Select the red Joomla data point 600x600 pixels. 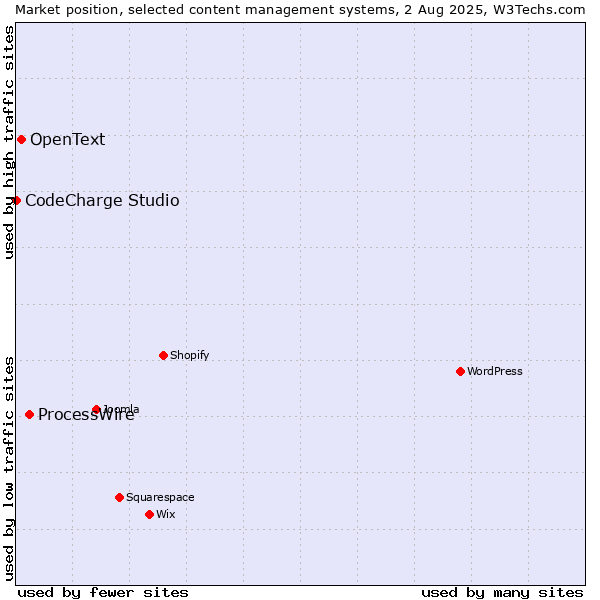coord(96,409)
